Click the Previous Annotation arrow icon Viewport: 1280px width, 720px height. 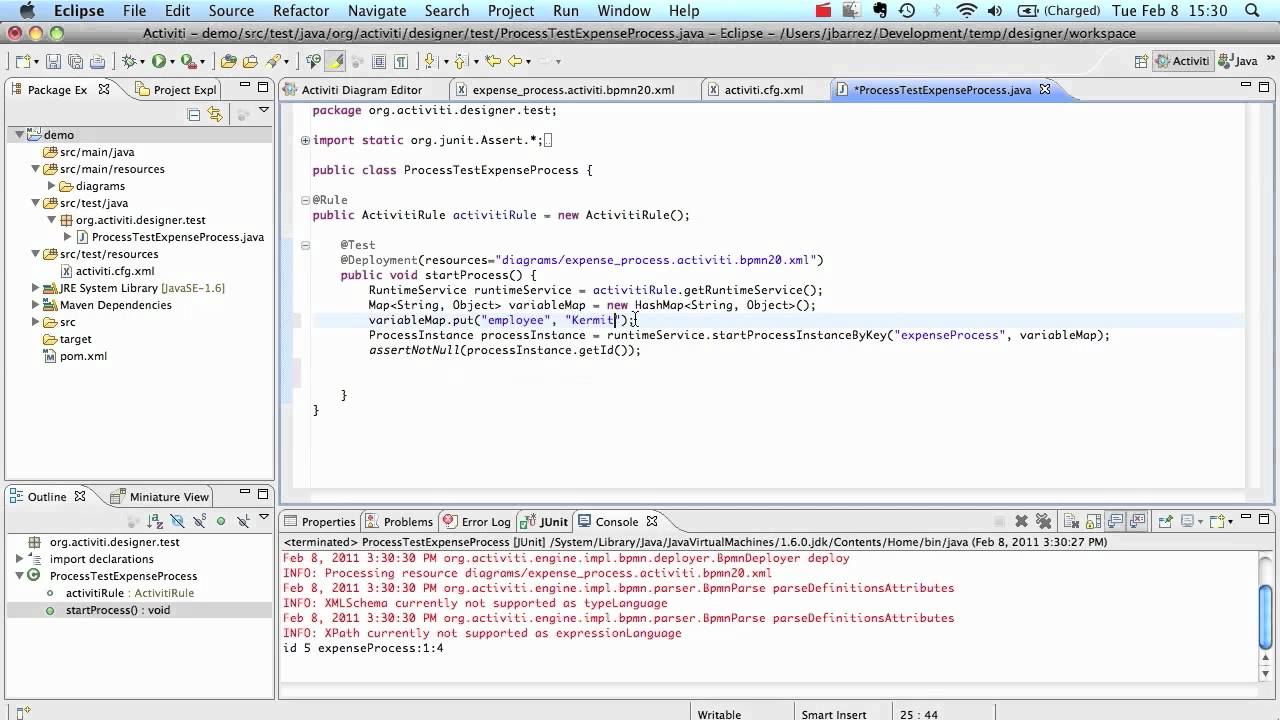point(459,61)
